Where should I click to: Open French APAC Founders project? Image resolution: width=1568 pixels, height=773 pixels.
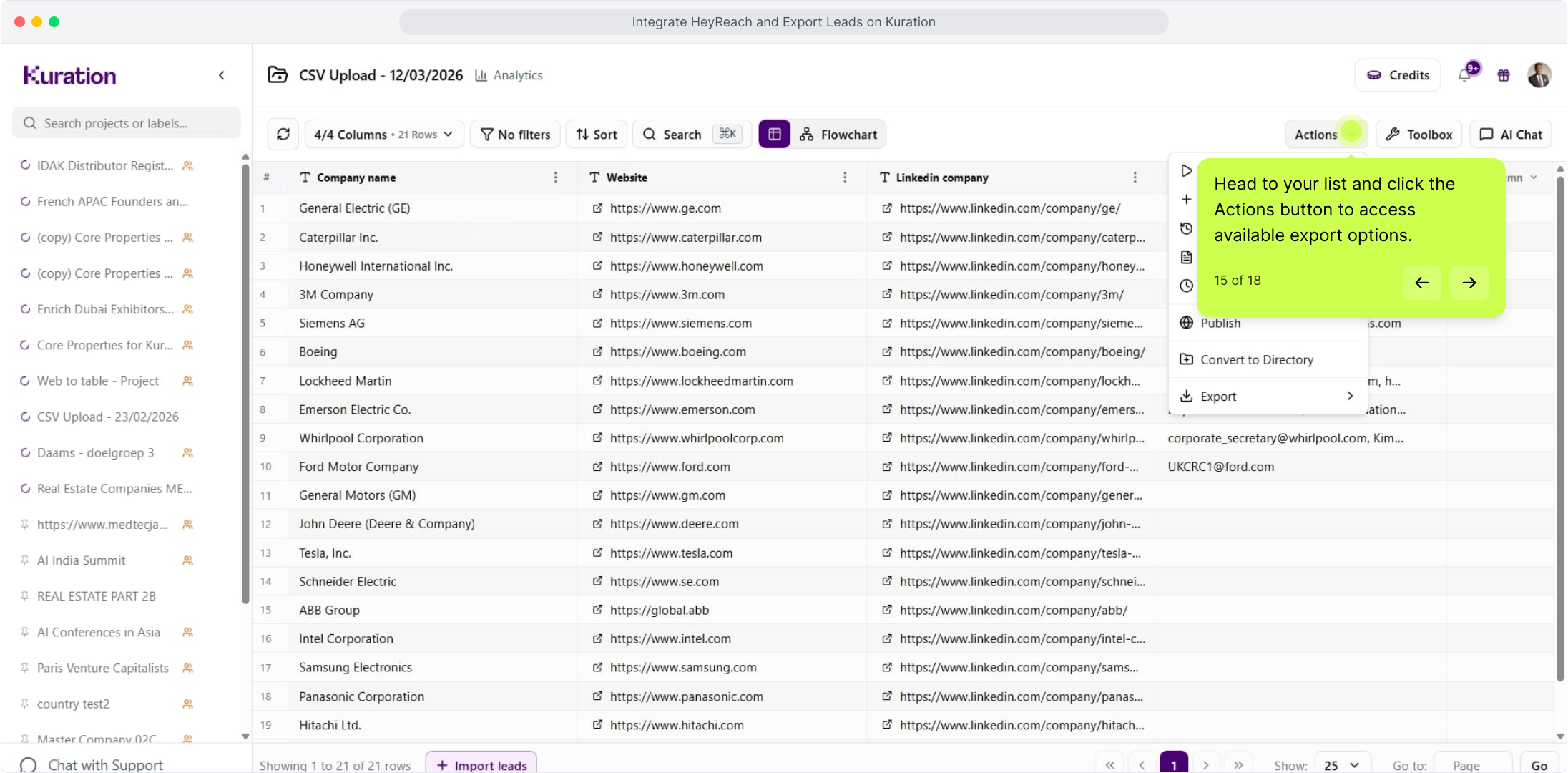point(112,202)
